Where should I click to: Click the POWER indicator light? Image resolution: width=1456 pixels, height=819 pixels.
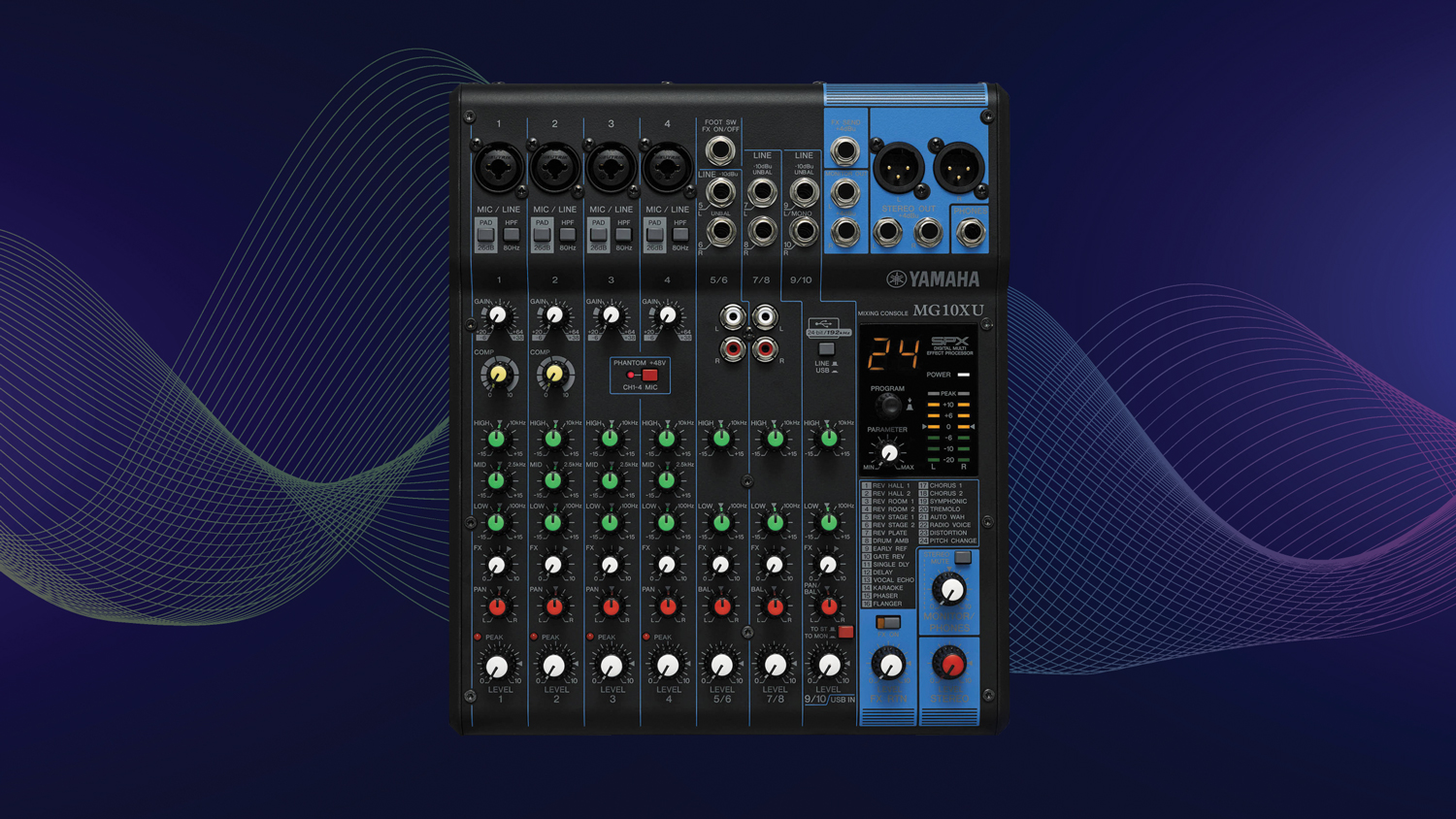coord(964,375)
